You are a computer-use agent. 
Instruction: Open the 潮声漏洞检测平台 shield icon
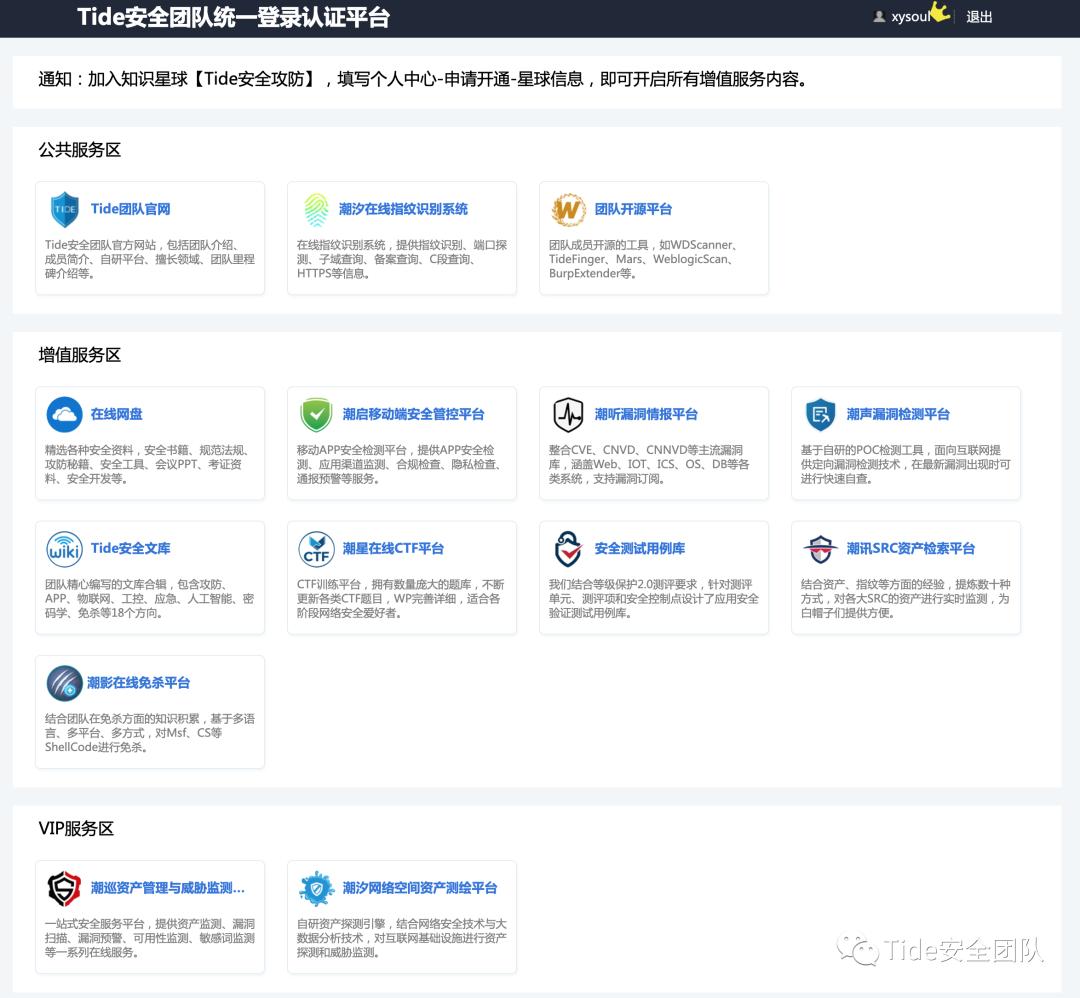[820, 414]
